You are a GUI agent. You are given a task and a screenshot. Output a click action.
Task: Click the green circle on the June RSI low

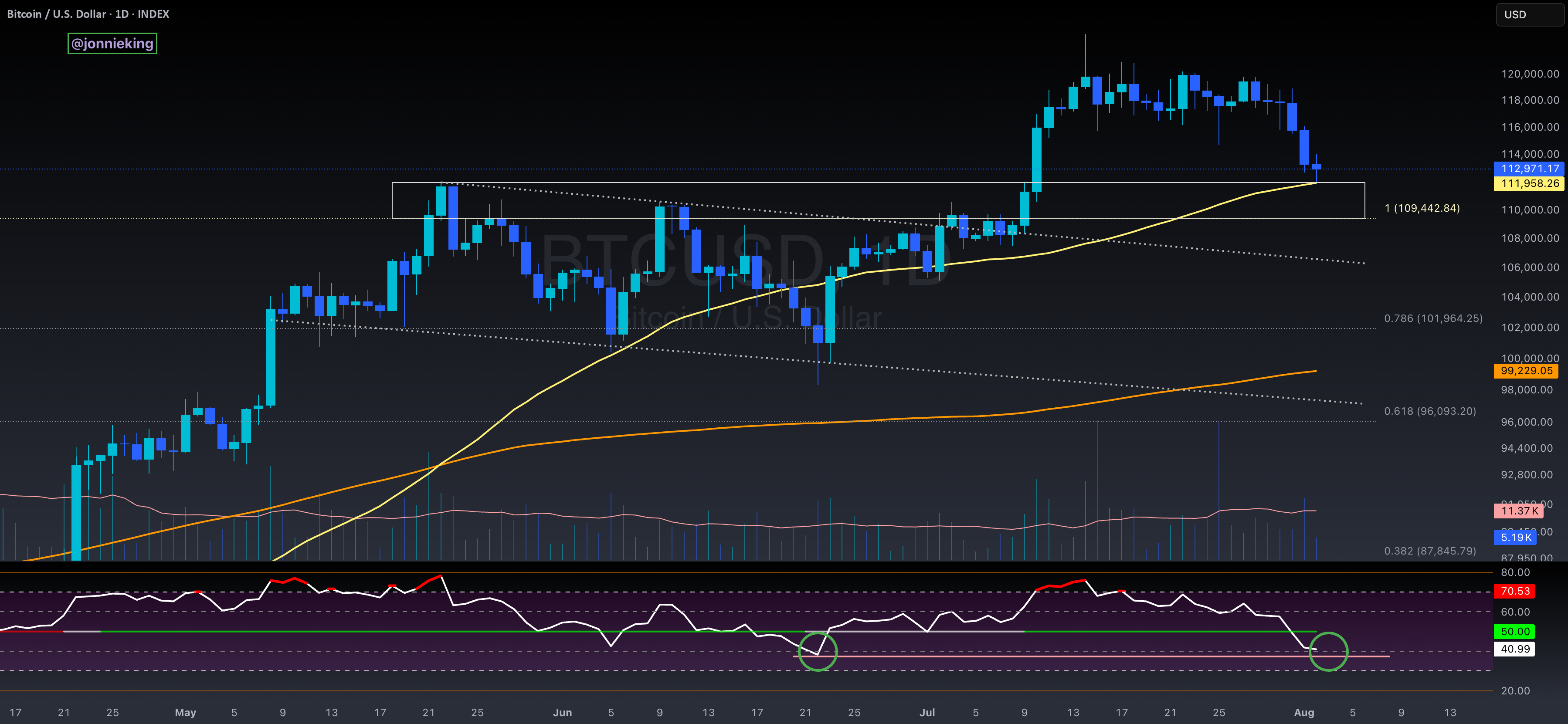point(818,652)
